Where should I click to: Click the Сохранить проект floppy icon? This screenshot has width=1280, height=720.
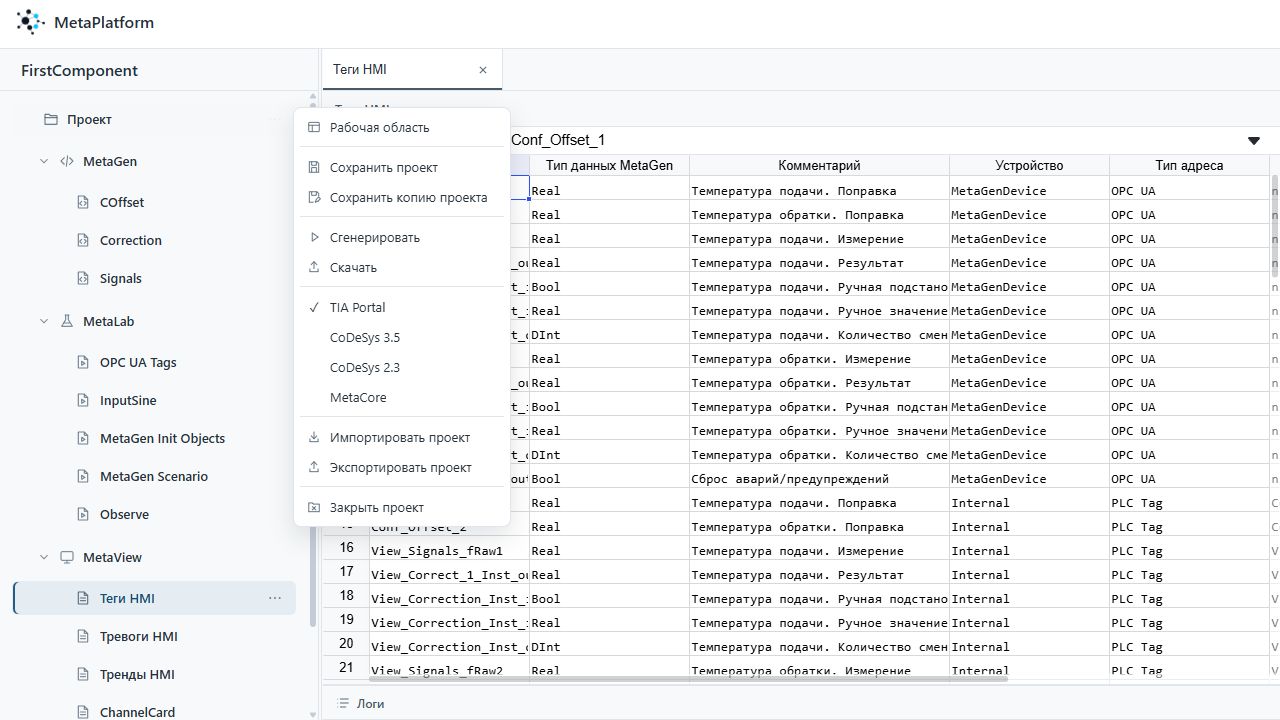click(x=314, y=167)
